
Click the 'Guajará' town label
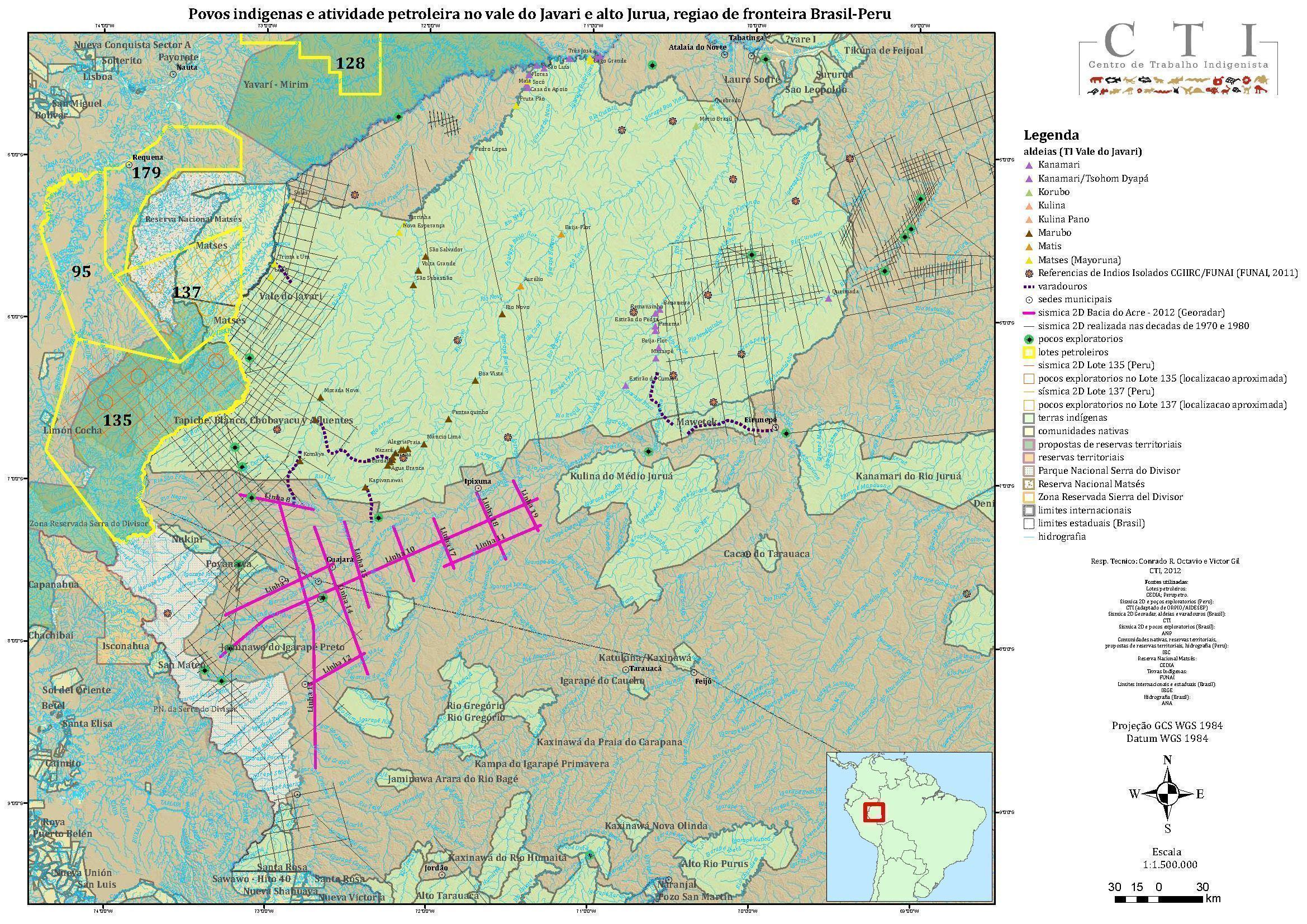coord(340,559)
